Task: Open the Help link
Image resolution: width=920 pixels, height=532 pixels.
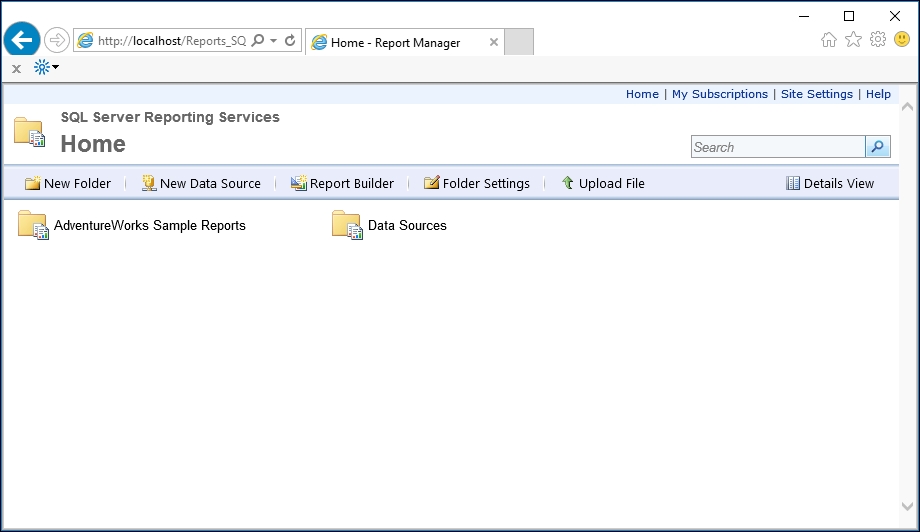Action: click(x=878, y=94)
